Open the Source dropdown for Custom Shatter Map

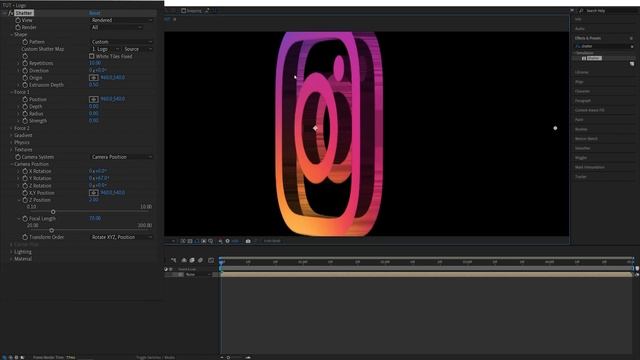pyautogui.click(x=138, y=49)
